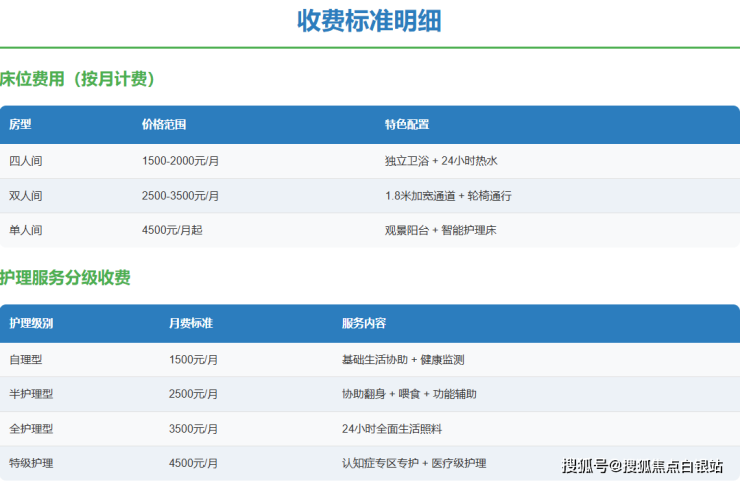Screen dimensions: 740x482
Task: Select the 自理型 care level row
Action: tap(26, 360)
